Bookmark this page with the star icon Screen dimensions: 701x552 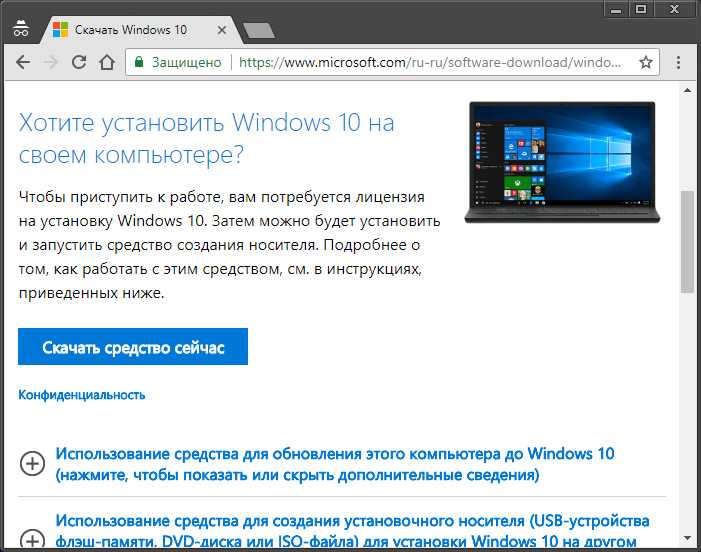(x=646, y=62)
